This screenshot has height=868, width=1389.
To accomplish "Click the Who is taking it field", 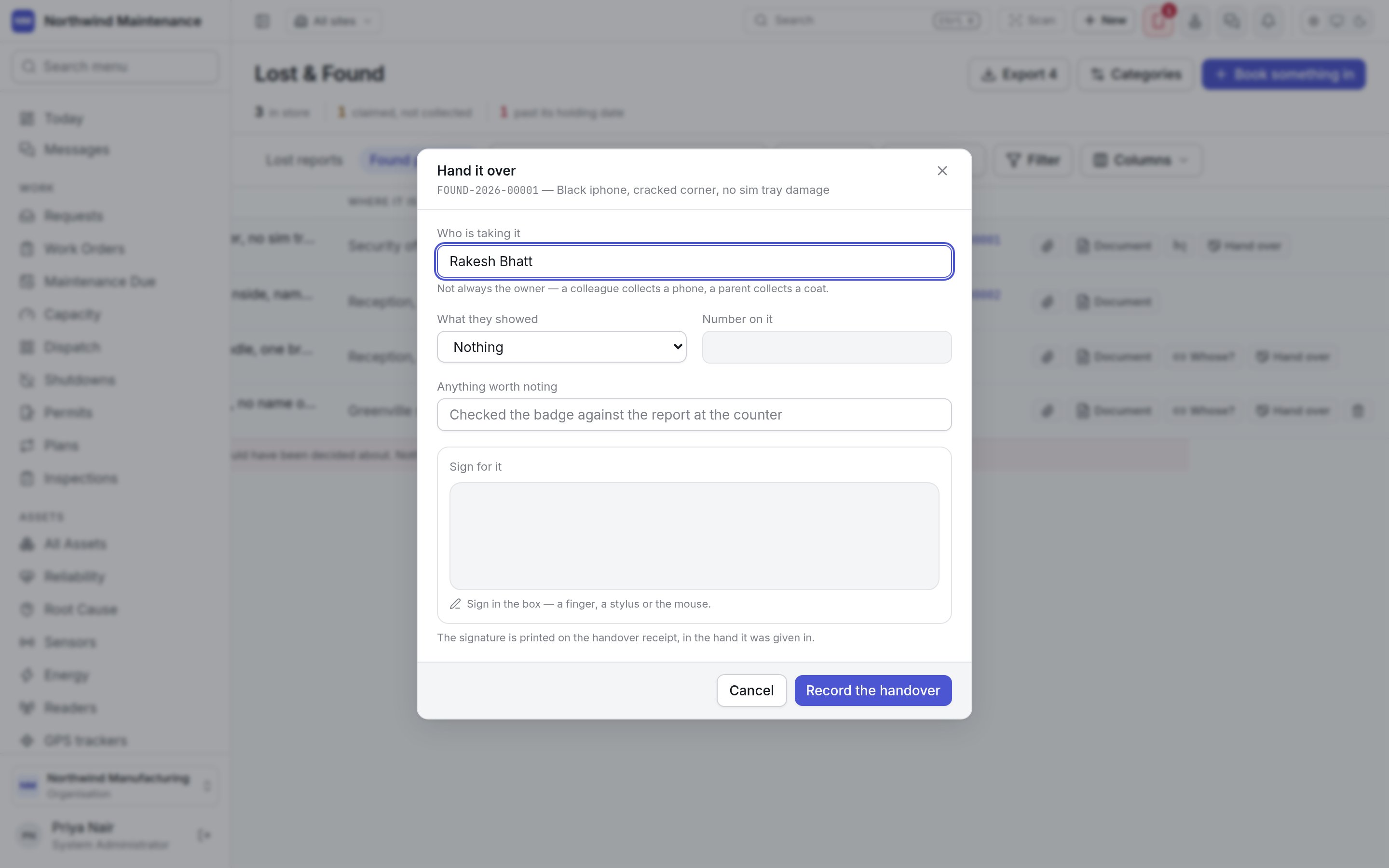I will [694, 261].
